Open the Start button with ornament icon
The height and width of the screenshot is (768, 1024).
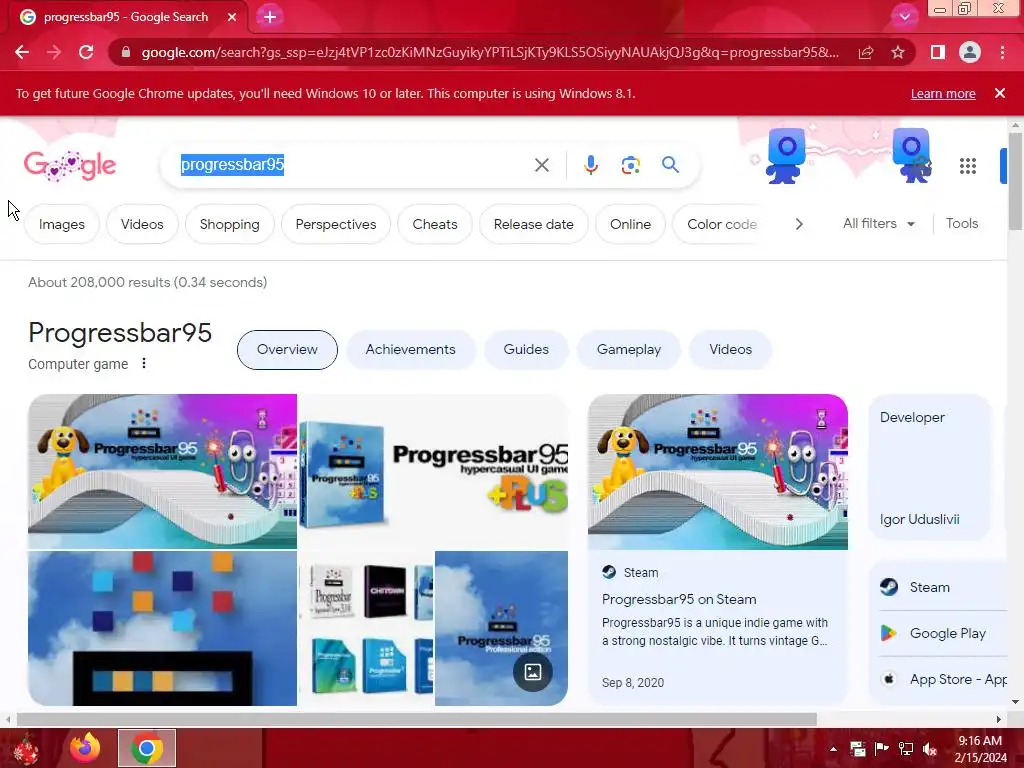pos(26,748)
